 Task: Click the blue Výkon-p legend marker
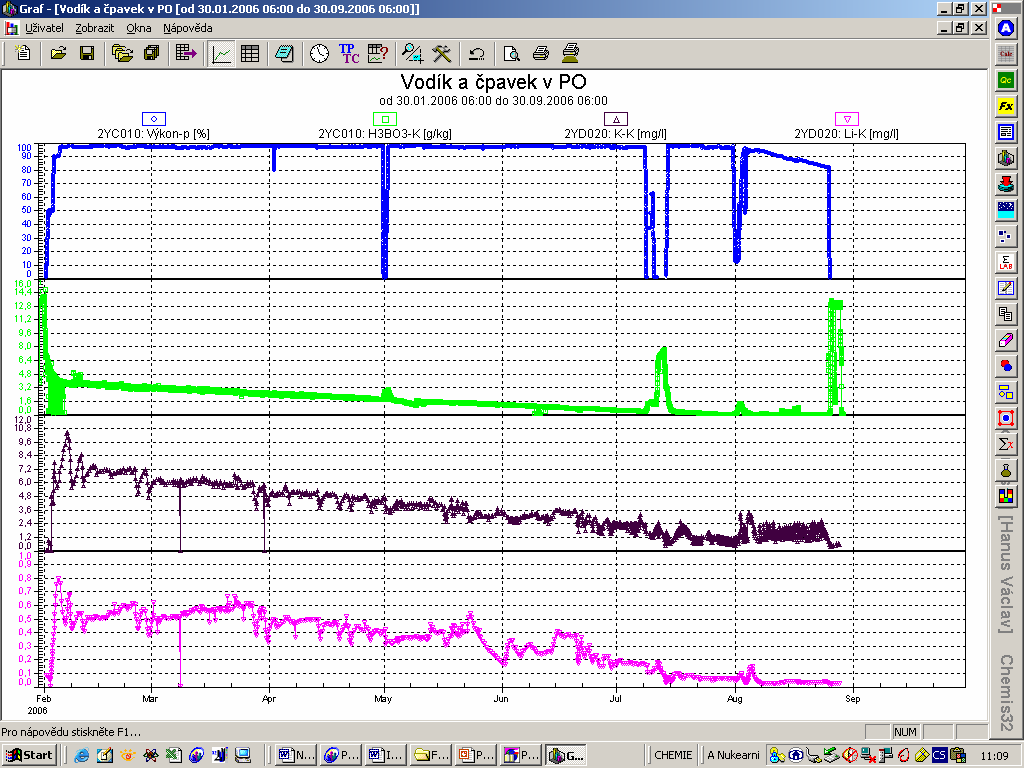click(x=154, y=119)
